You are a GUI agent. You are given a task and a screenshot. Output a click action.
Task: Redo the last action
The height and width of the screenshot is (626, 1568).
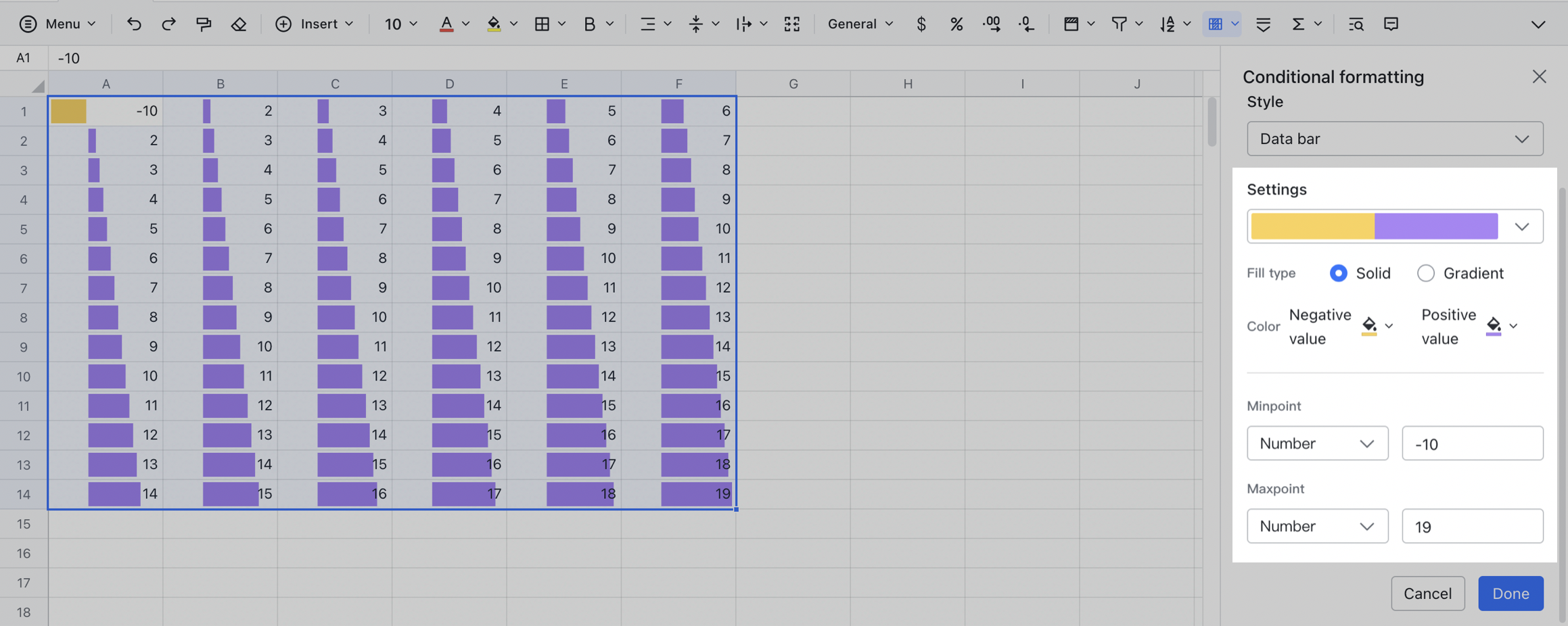coord(168,24)
